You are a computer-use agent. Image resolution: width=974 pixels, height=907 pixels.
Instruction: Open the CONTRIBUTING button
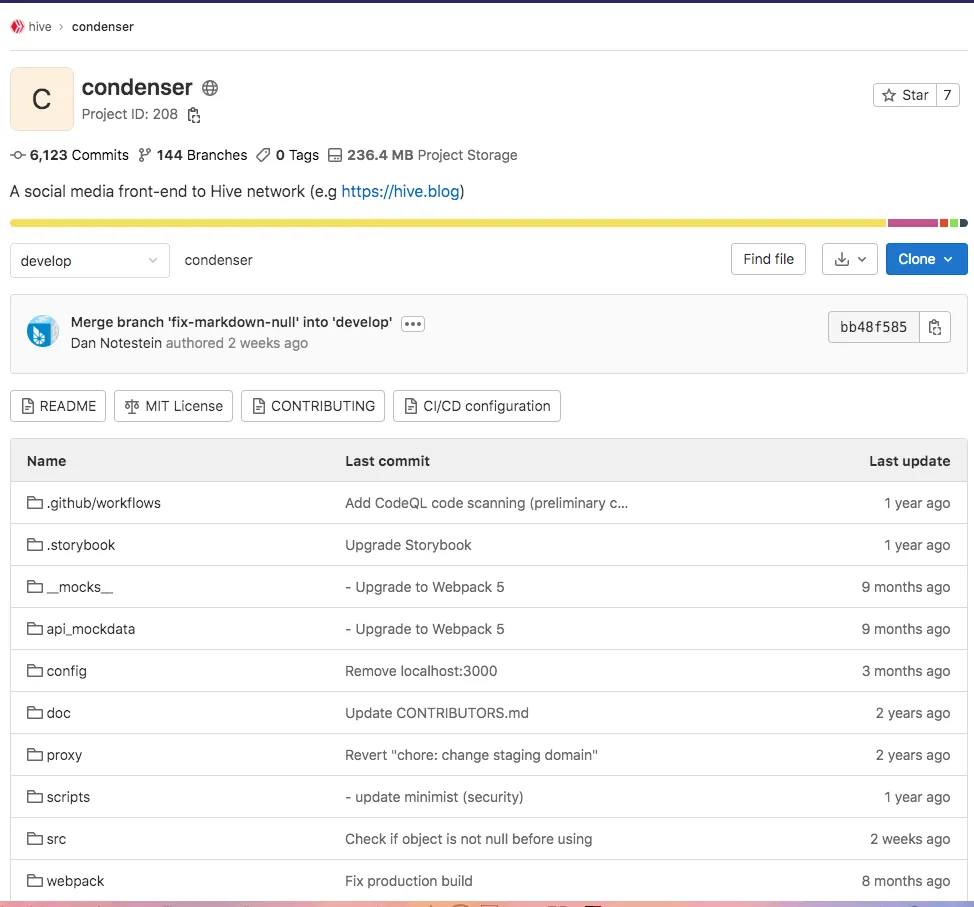tap(313, 406)
